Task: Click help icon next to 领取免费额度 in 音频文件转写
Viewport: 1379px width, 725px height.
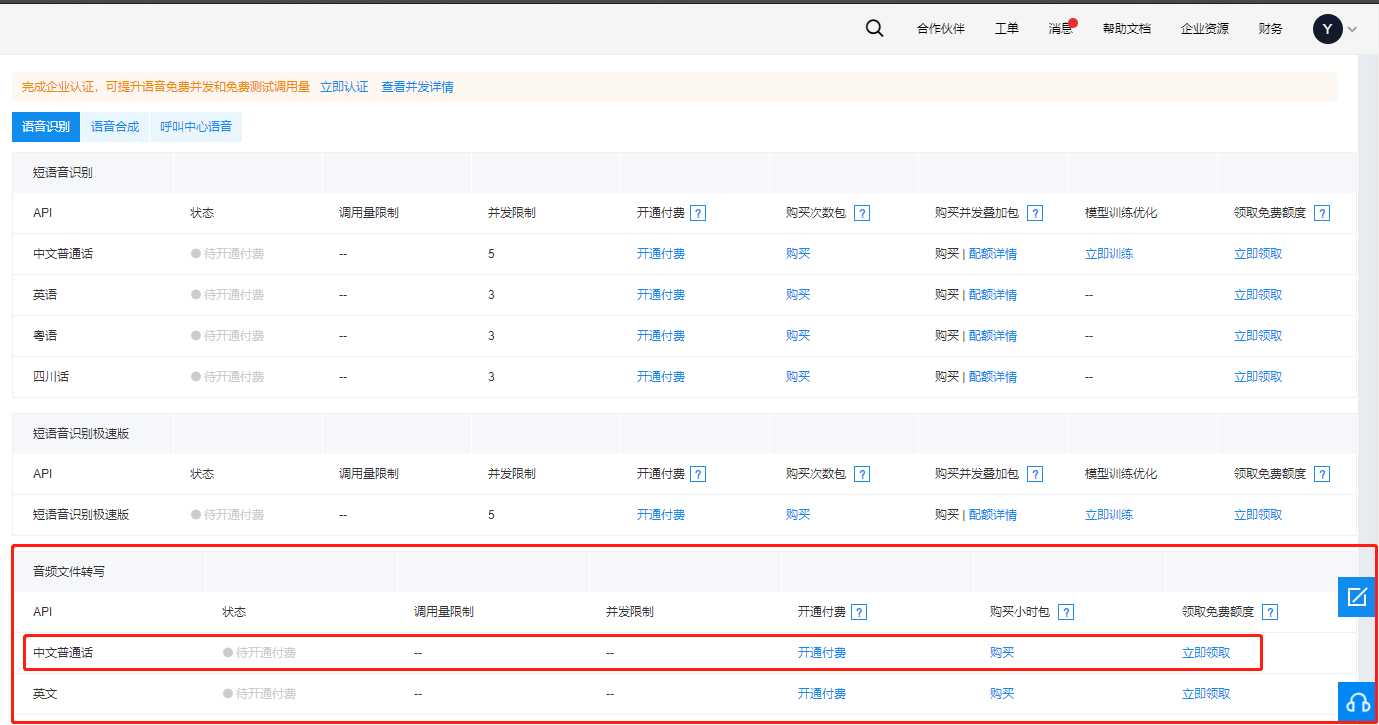Action: (x=1270, y=612)
